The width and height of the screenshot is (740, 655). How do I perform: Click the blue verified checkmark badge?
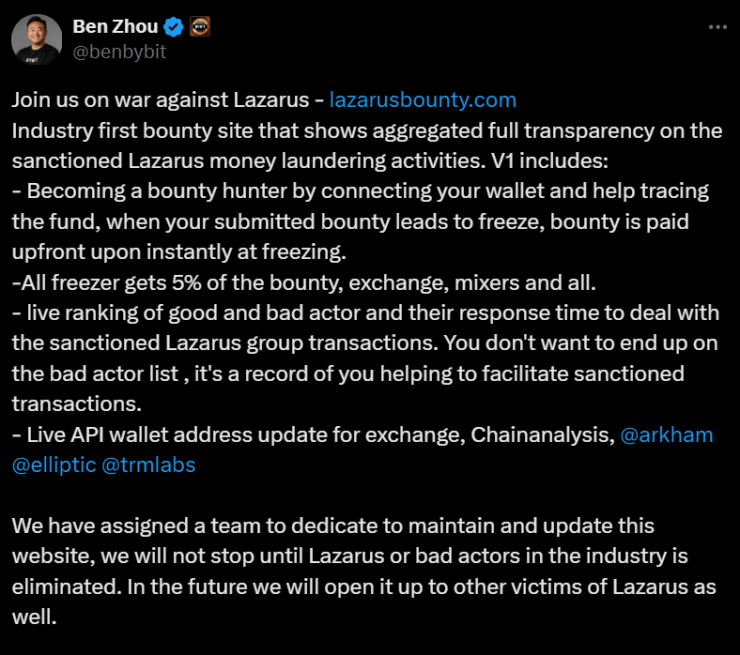(174, 26)
